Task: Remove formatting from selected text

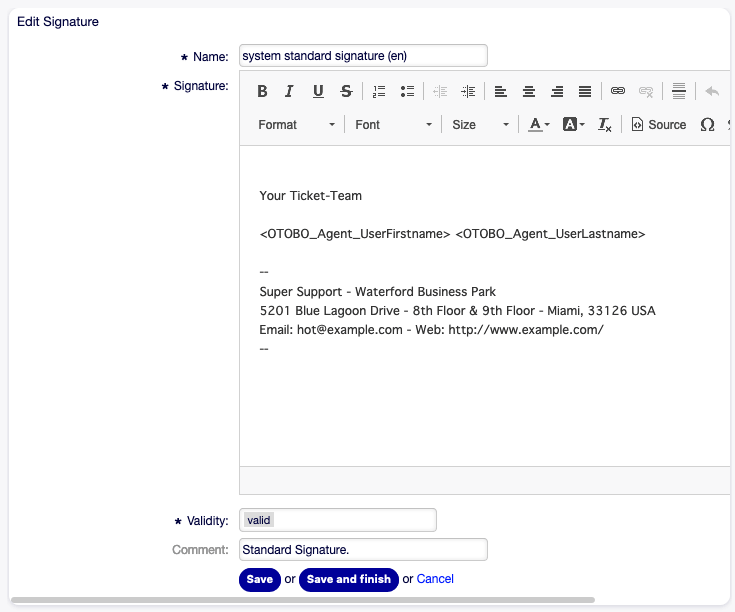Action: pyautogui.click(x=604, y=125)
